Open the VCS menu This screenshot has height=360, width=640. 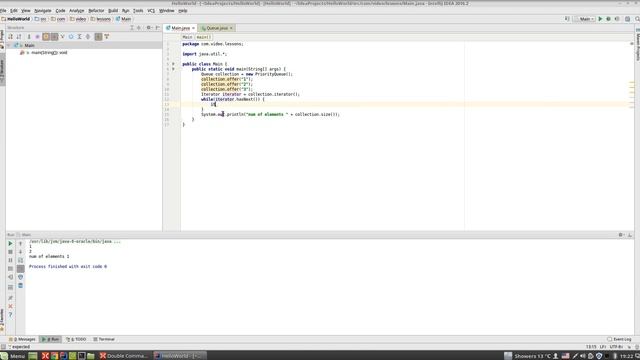pyautogui.click(x=151, y=11)
